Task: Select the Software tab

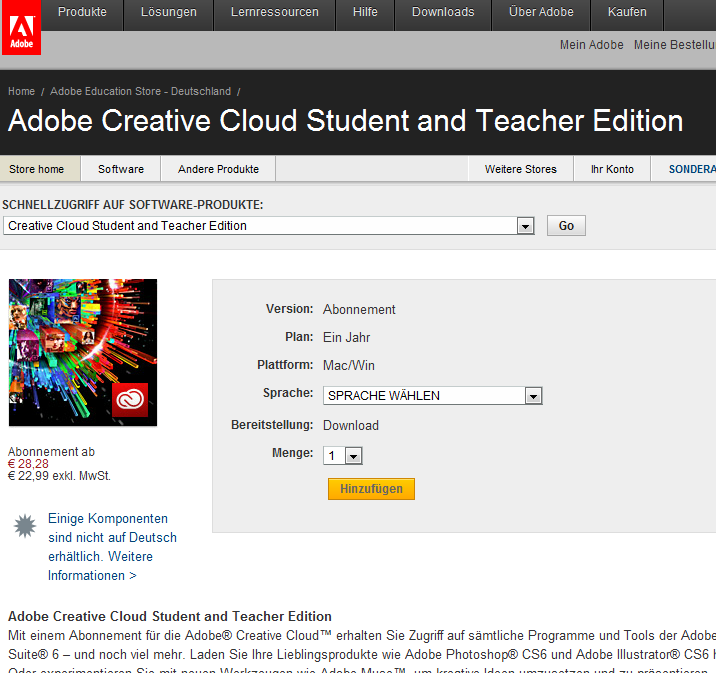Action: [x=121, y=169]
